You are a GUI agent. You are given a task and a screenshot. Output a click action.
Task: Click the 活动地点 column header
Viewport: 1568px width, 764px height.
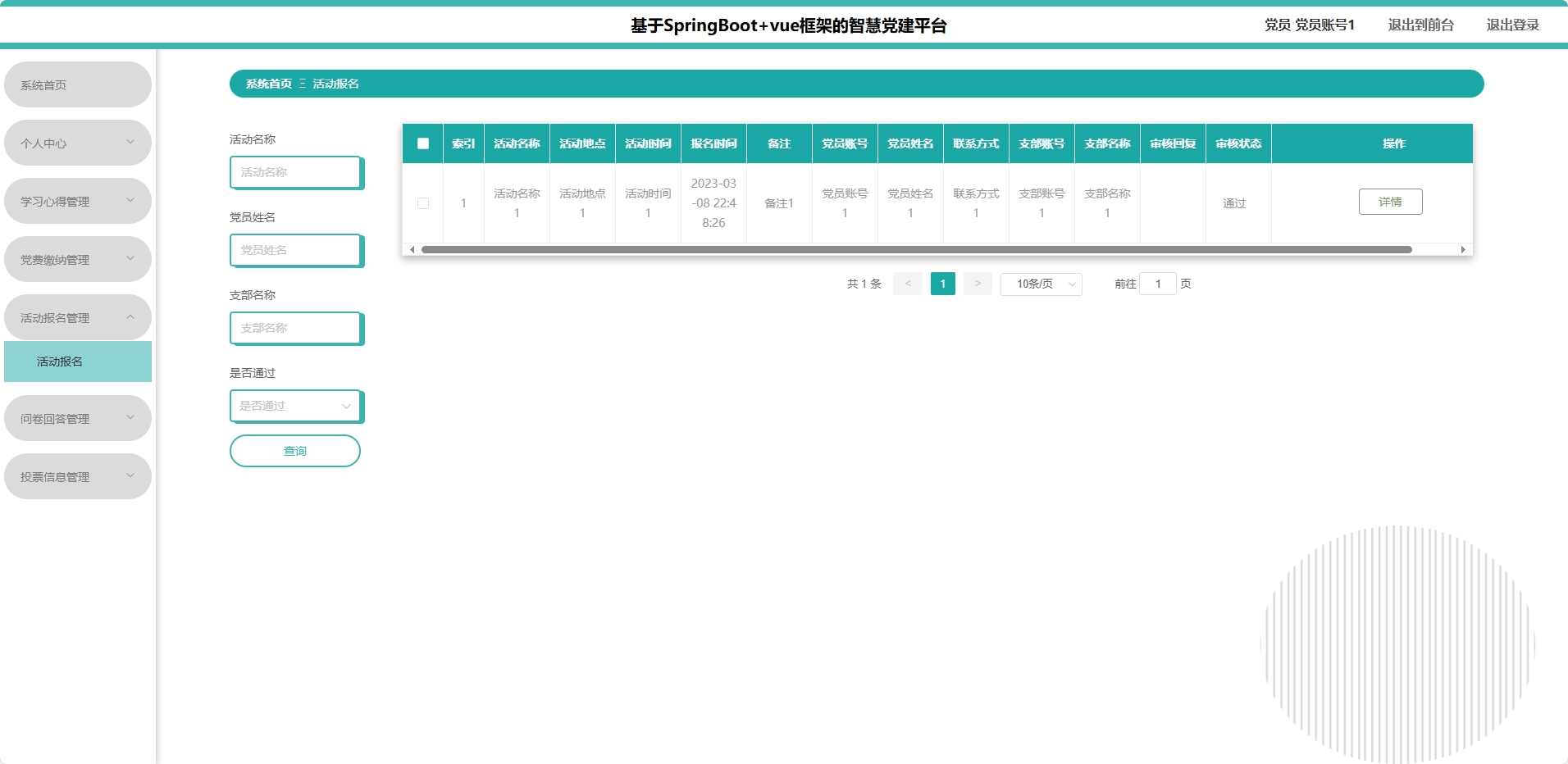(582, 143)
